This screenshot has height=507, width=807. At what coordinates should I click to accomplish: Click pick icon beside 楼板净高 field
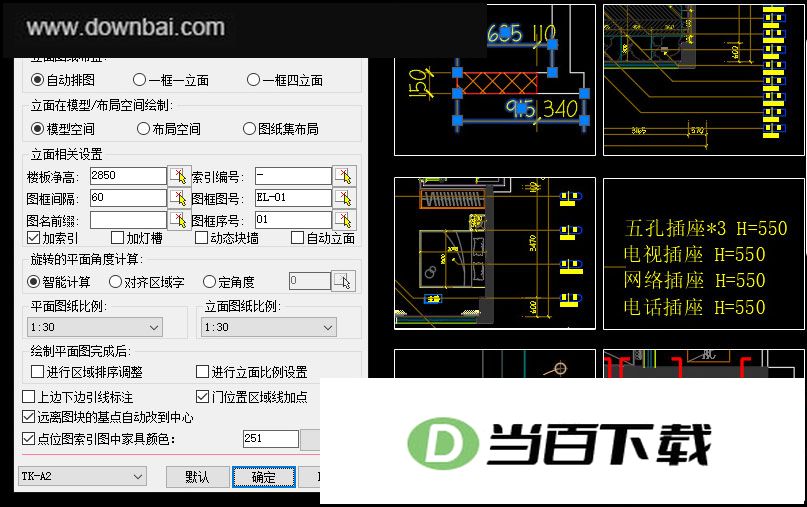pyautogui.click(x=179, y=176)
